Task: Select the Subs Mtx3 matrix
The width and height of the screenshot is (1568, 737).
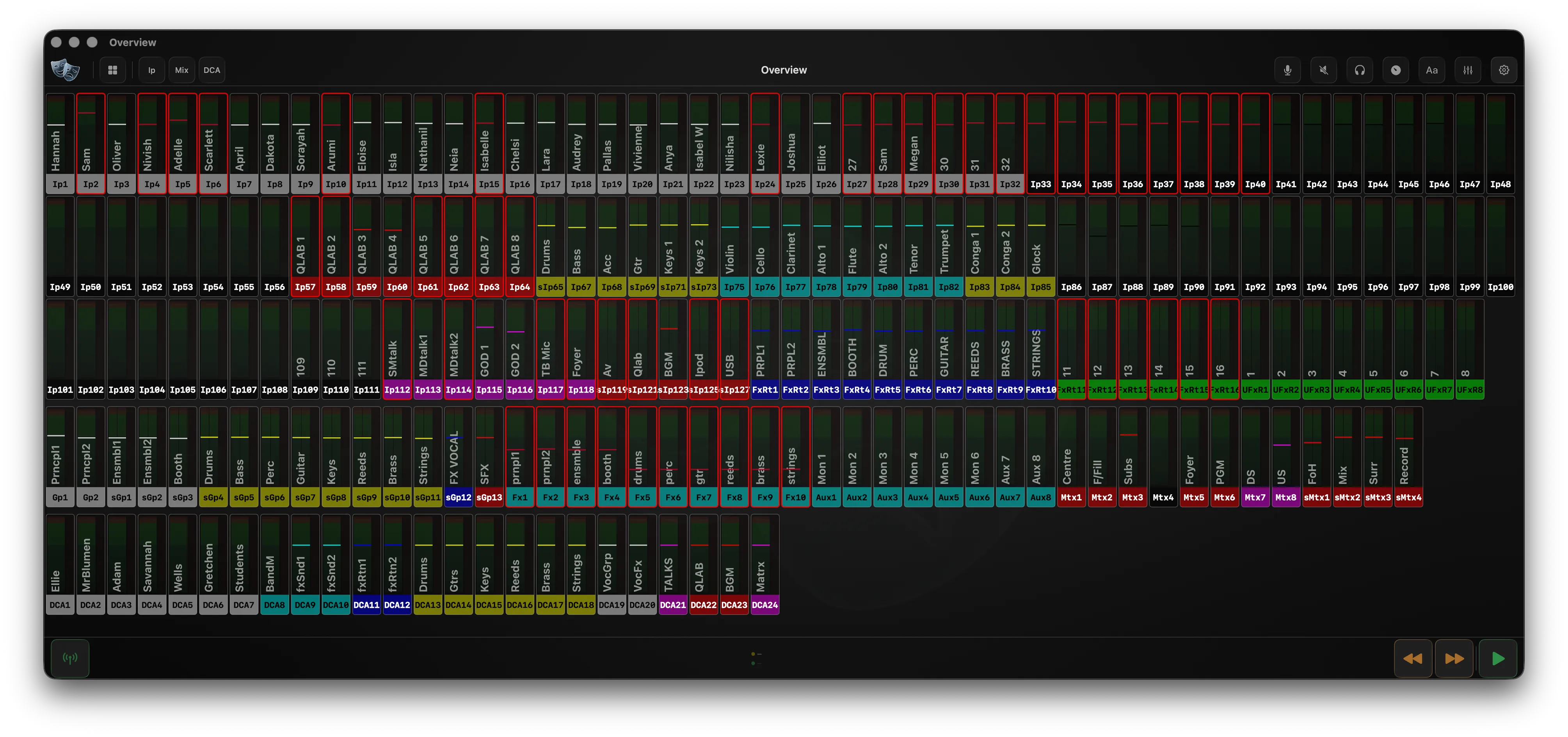Action: [1132, 456]
